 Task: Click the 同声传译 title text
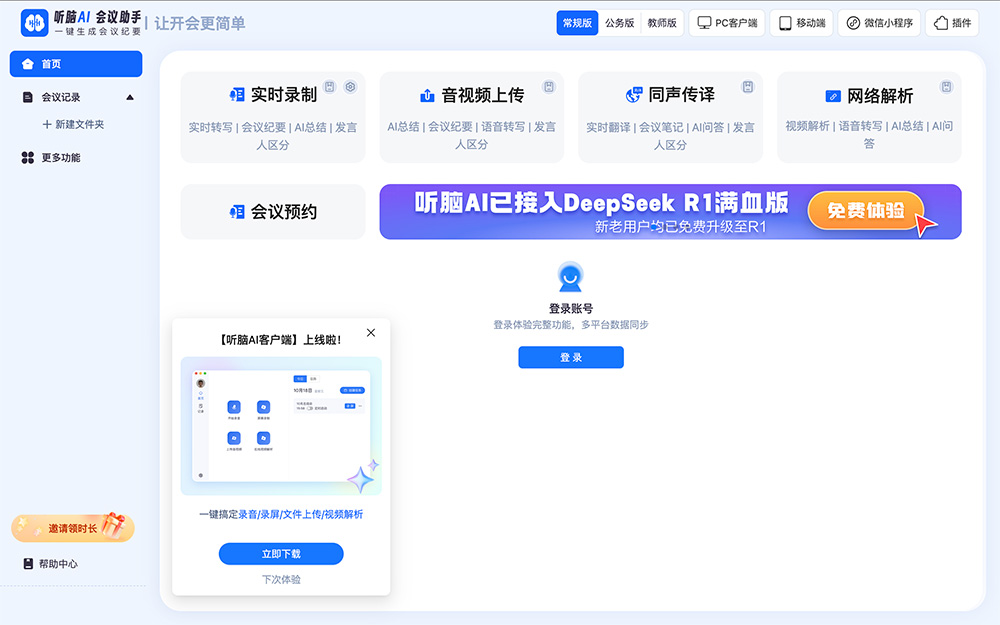coord(682,94)
